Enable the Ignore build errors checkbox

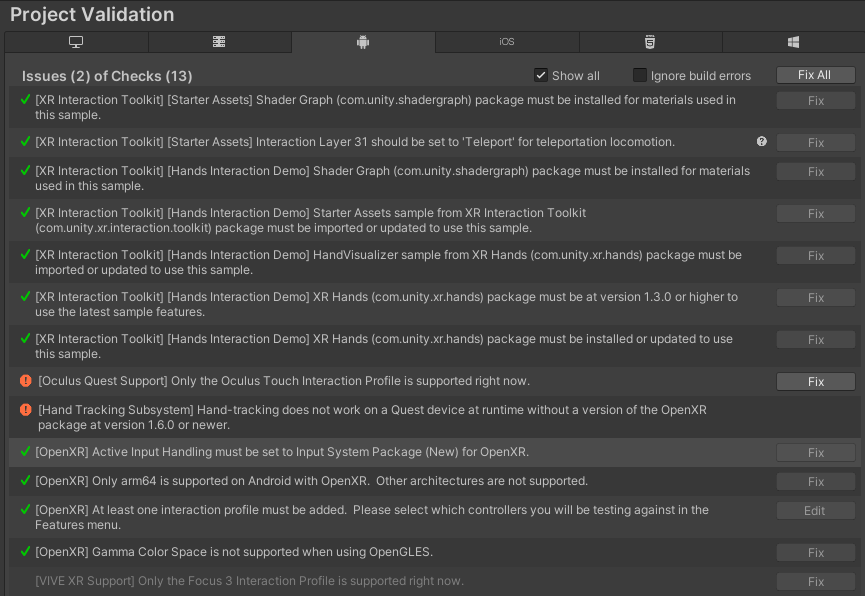[x=639, y=75]
